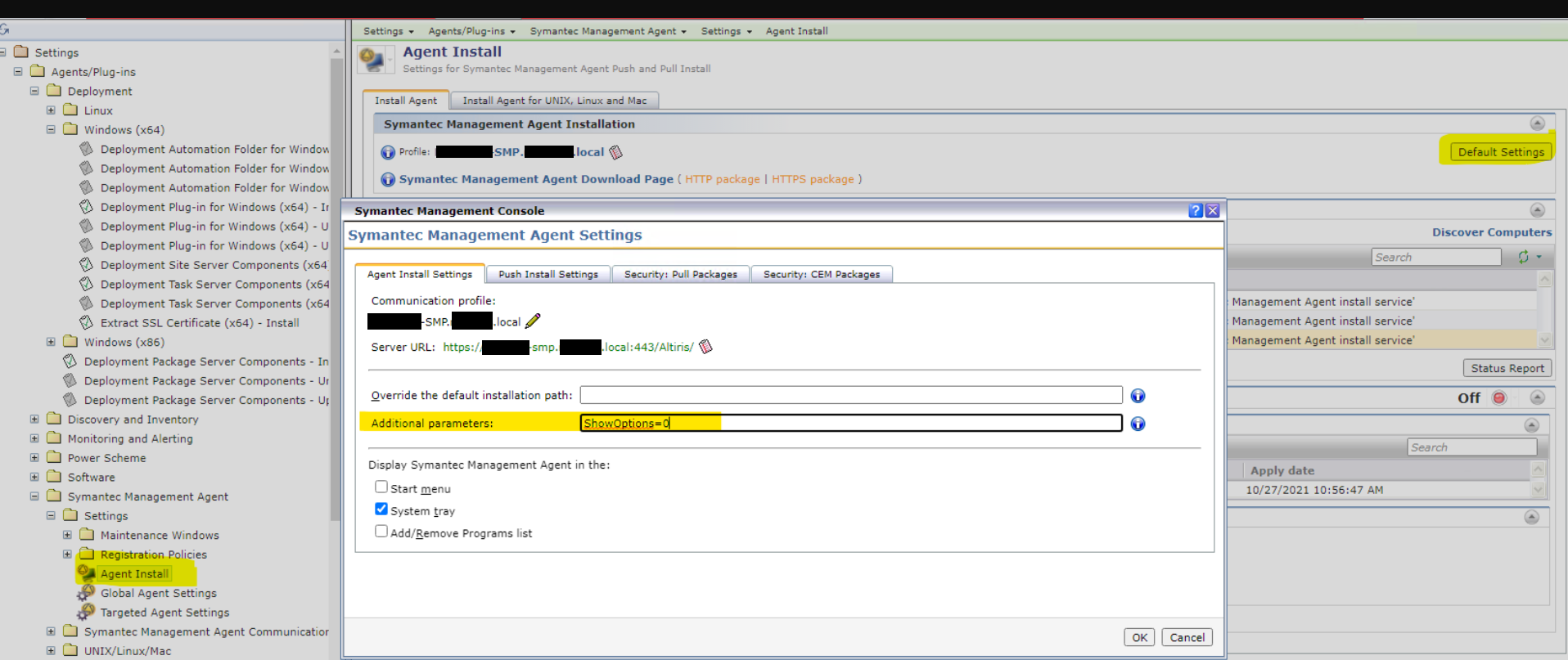Collapse the Symantec Management Agent Installation section
Screen dimensions: 1568x660
coord(1537,123)
